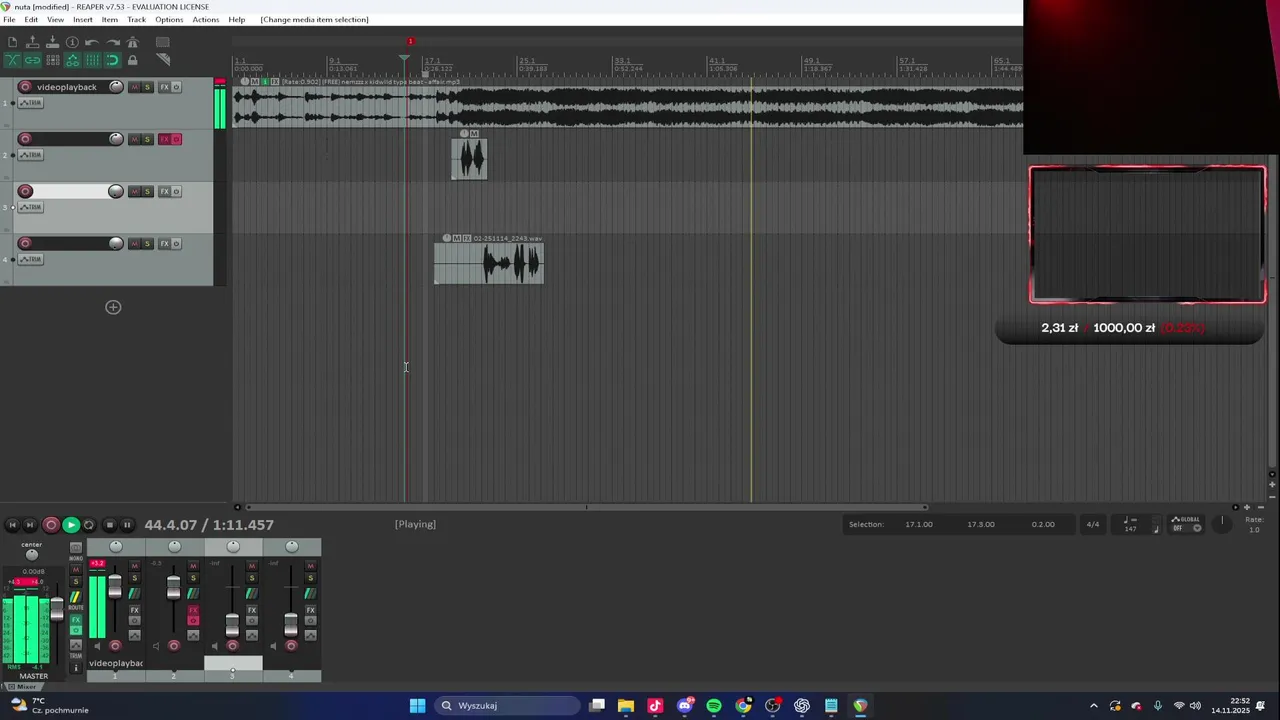
Task: Toggle snap magnet toolbar button
Action: click(112, 60)
